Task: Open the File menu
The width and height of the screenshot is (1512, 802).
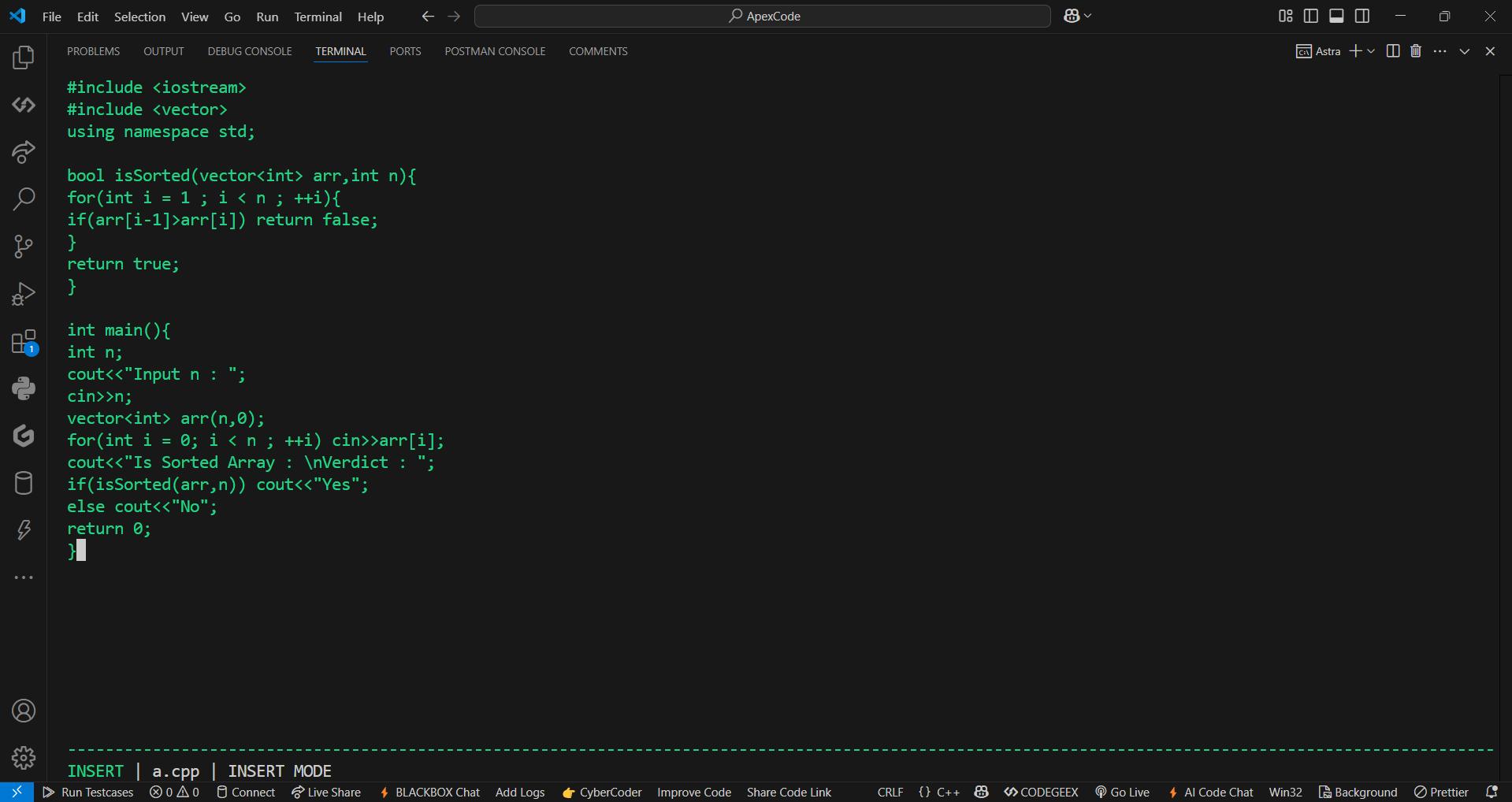Action: (x=52, y=17)
